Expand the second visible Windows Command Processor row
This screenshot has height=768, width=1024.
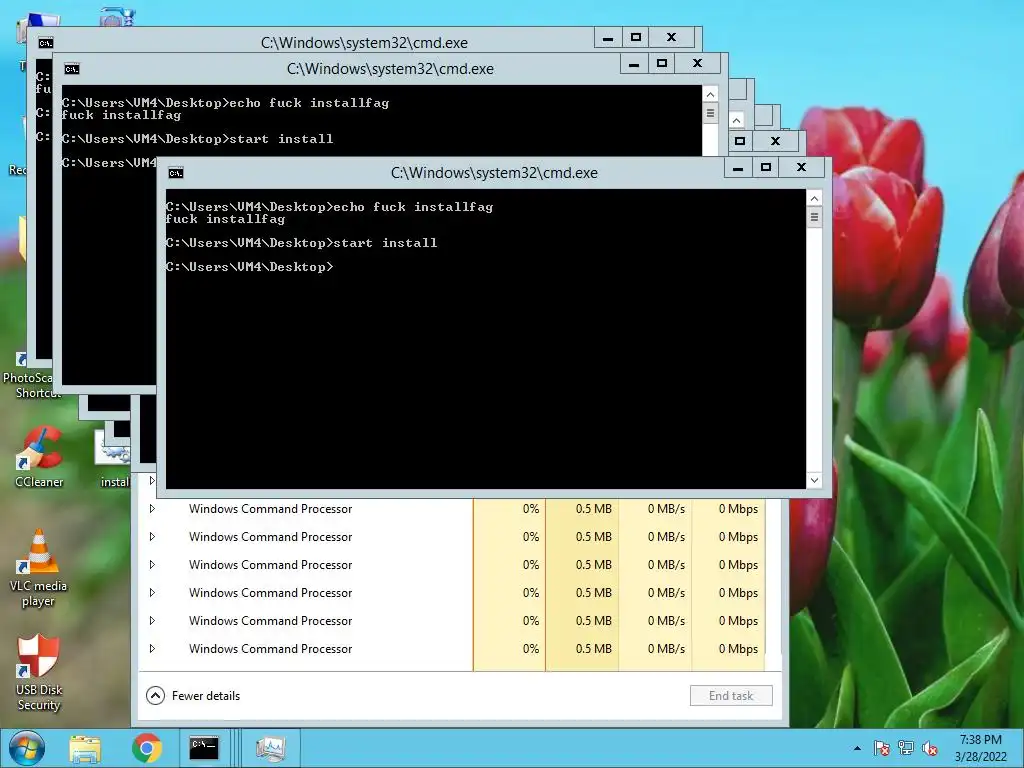[152, 537]
